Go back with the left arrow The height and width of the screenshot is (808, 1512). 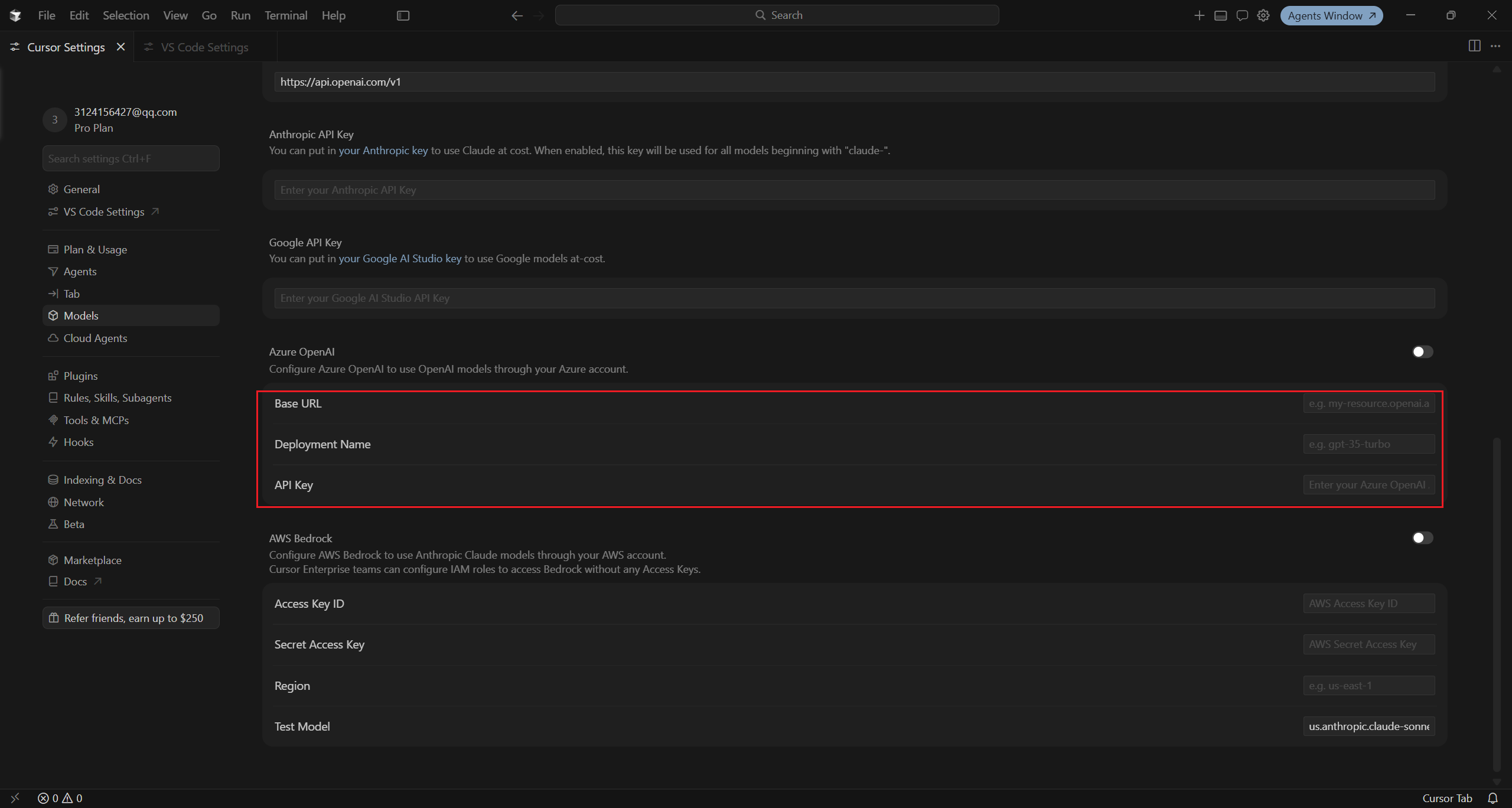(517, 15)
